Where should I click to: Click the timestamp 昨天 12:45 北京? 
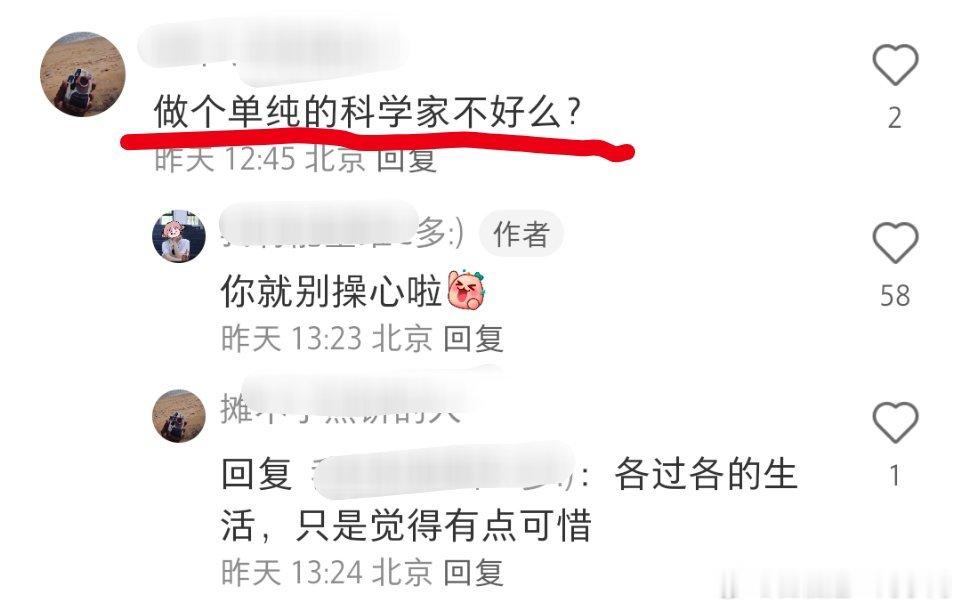[260, 159]
